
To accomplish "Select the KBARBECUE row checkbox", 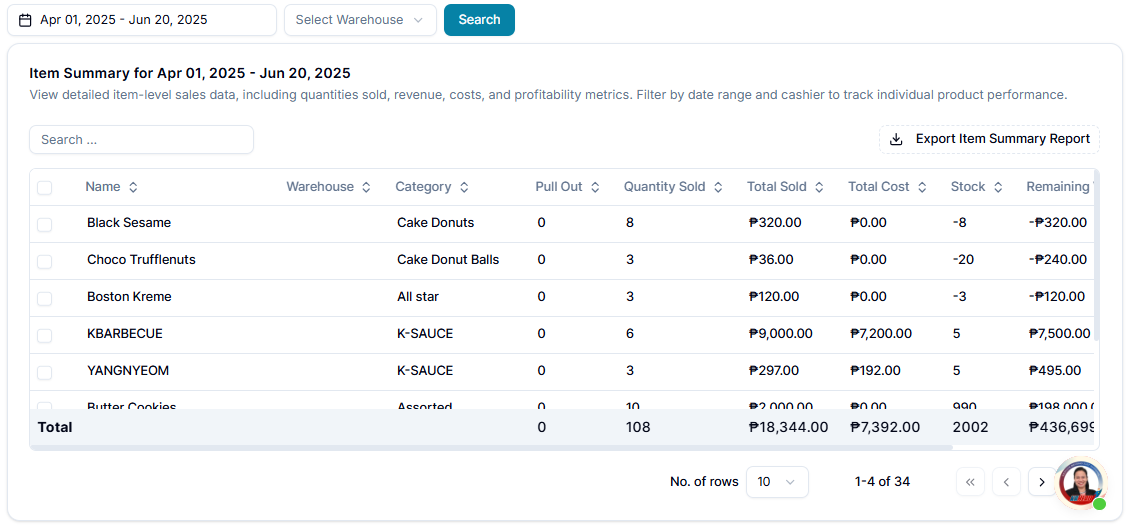I will tap(45, 335).
